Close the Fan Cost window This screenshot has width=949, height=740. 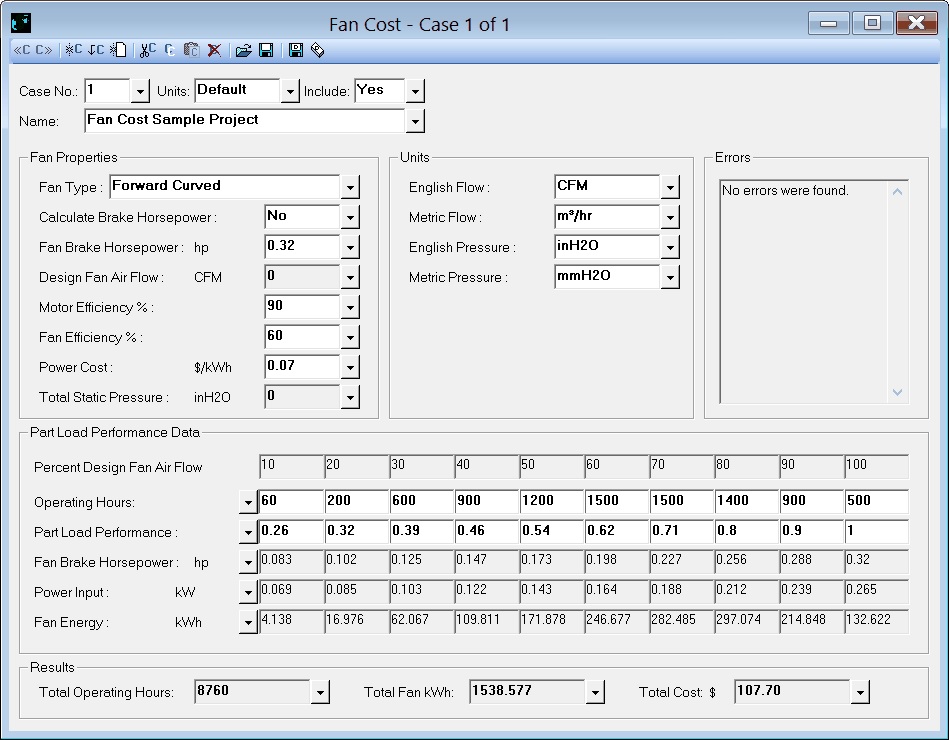pos(917,24)
